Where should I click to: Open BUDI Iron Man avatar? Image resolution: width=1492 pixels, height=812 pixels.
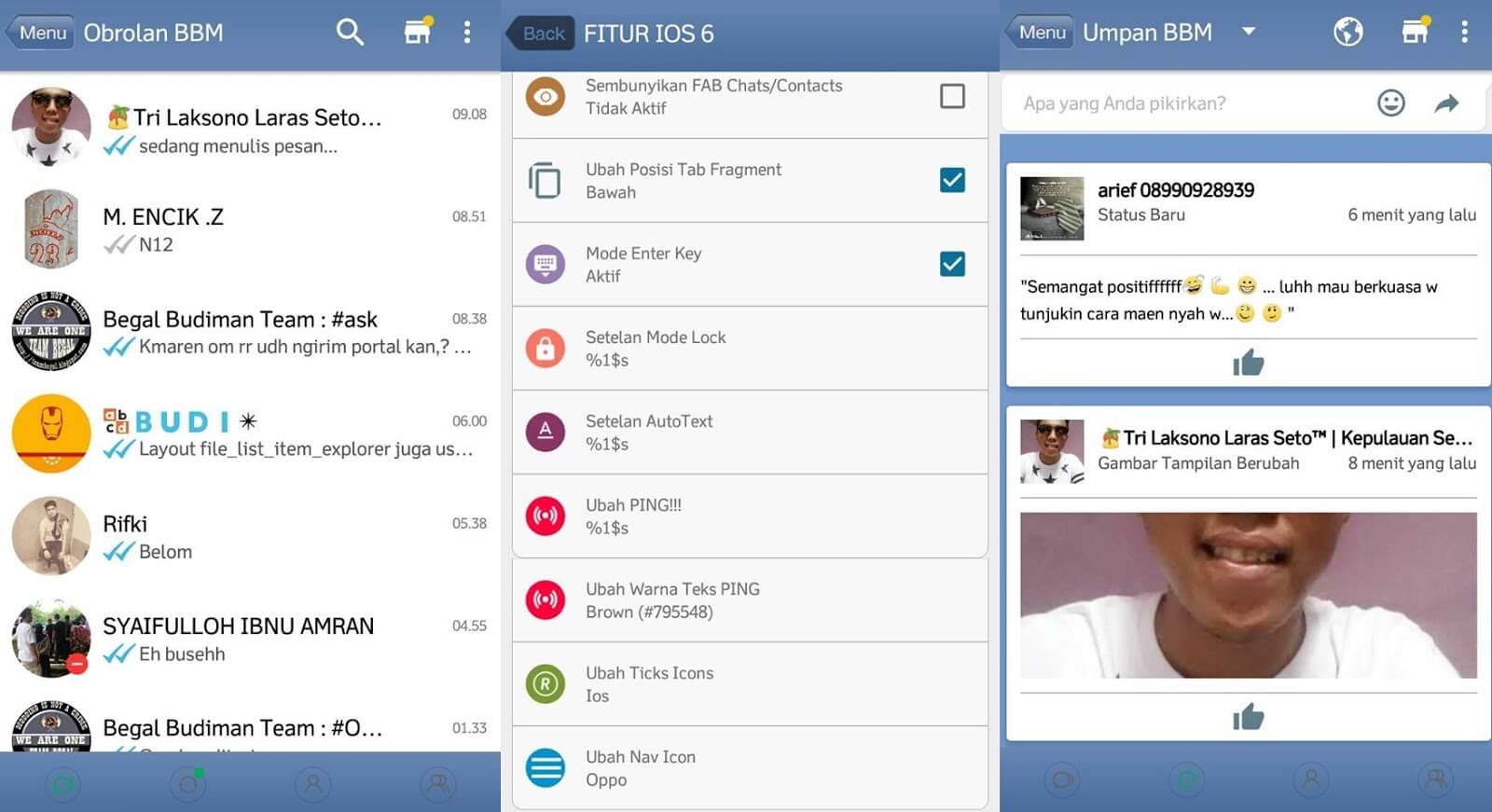(51, 434)
